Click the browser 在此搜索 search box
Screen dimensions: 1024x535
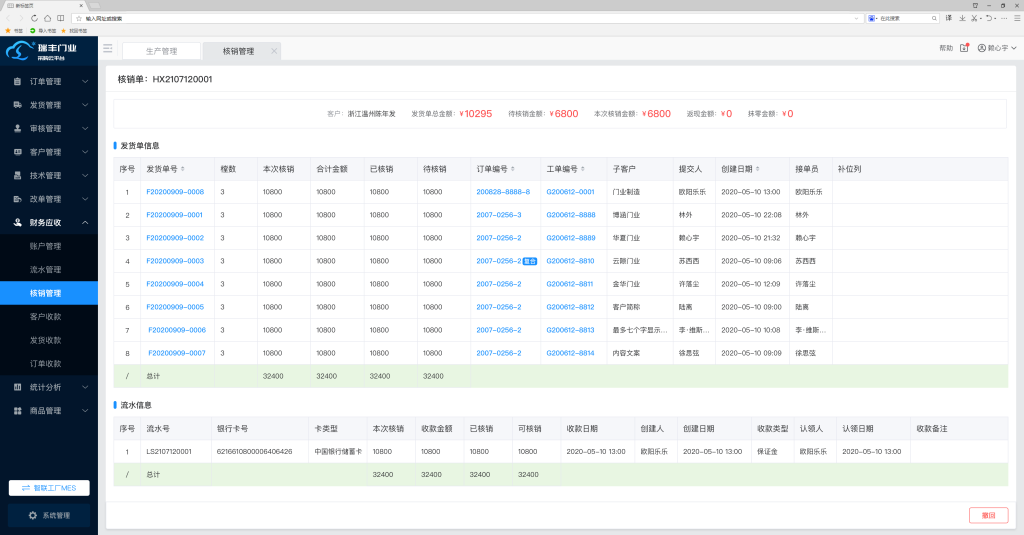904,18
